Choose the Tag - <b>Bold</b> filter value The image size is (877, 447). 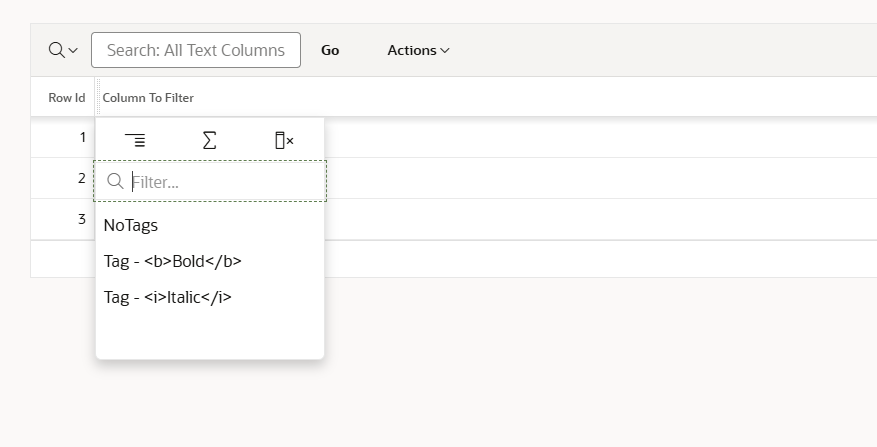coord(173,261)
